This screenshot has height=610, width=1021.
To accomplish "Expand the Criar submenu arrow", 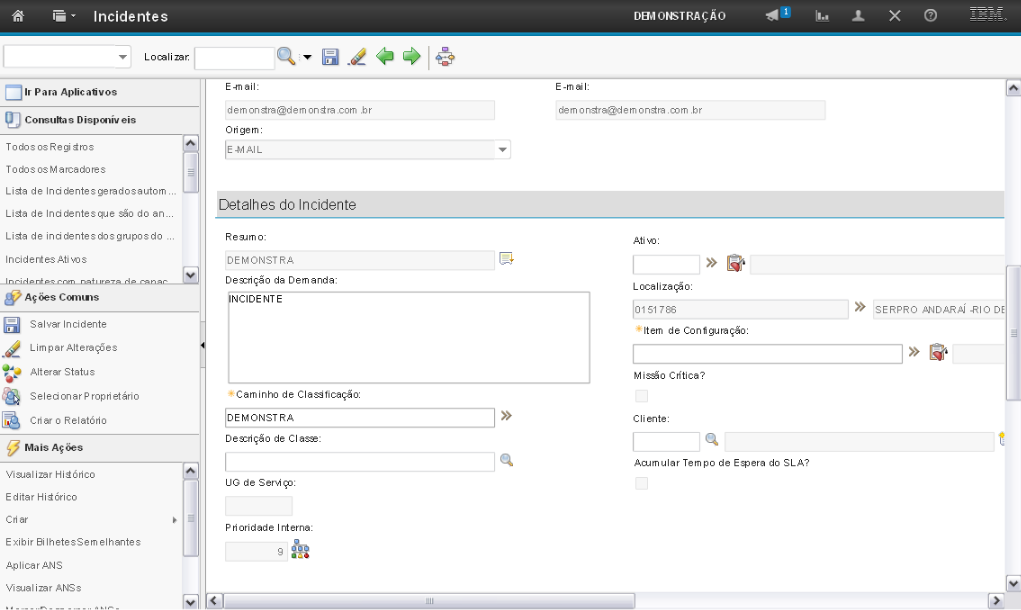I will click(x=175, y=519).
